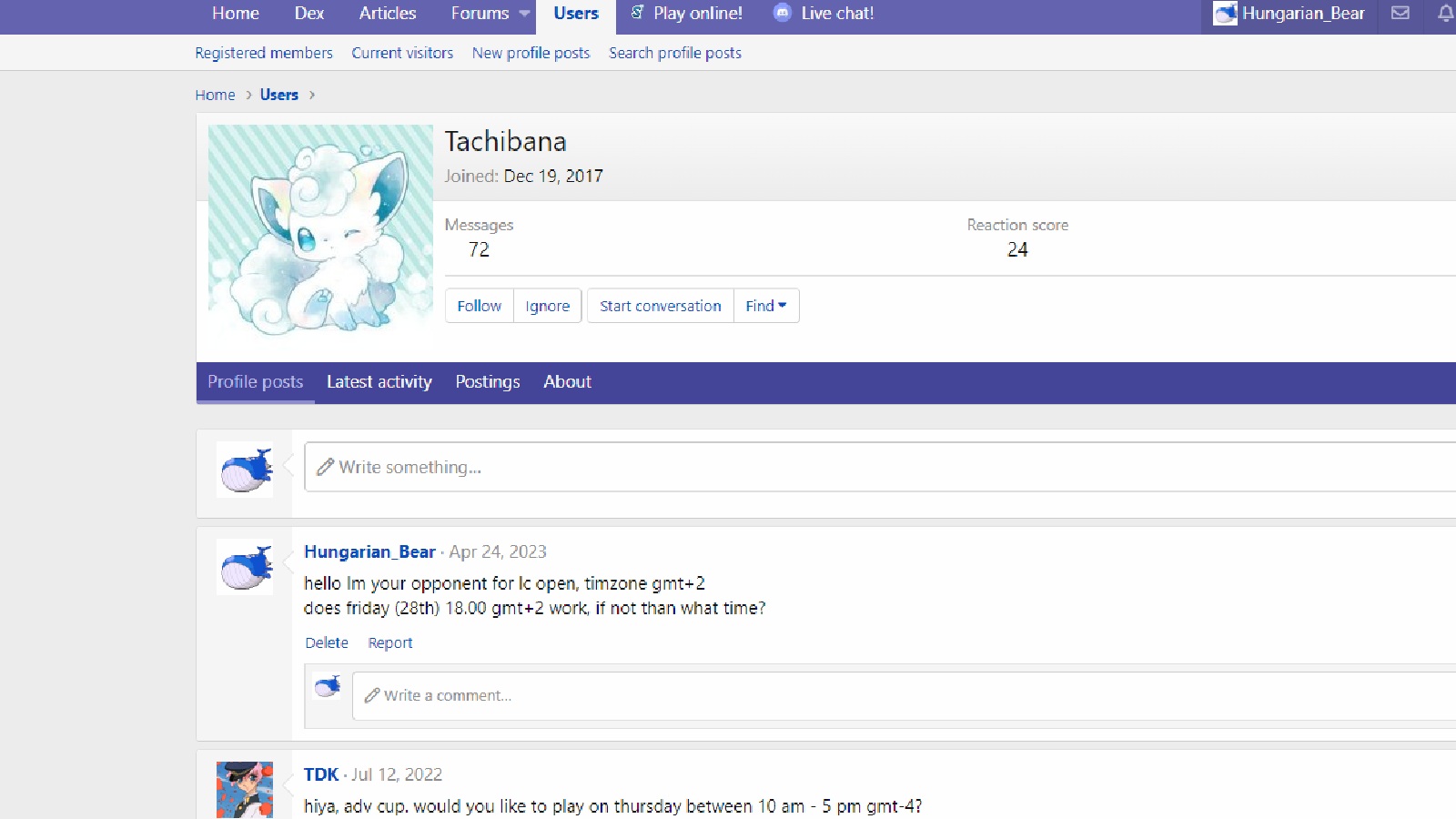Click Start conversation button
The width and height of the screenshot is (1456, 819).
pyautogui.click(x=661, y=306)
